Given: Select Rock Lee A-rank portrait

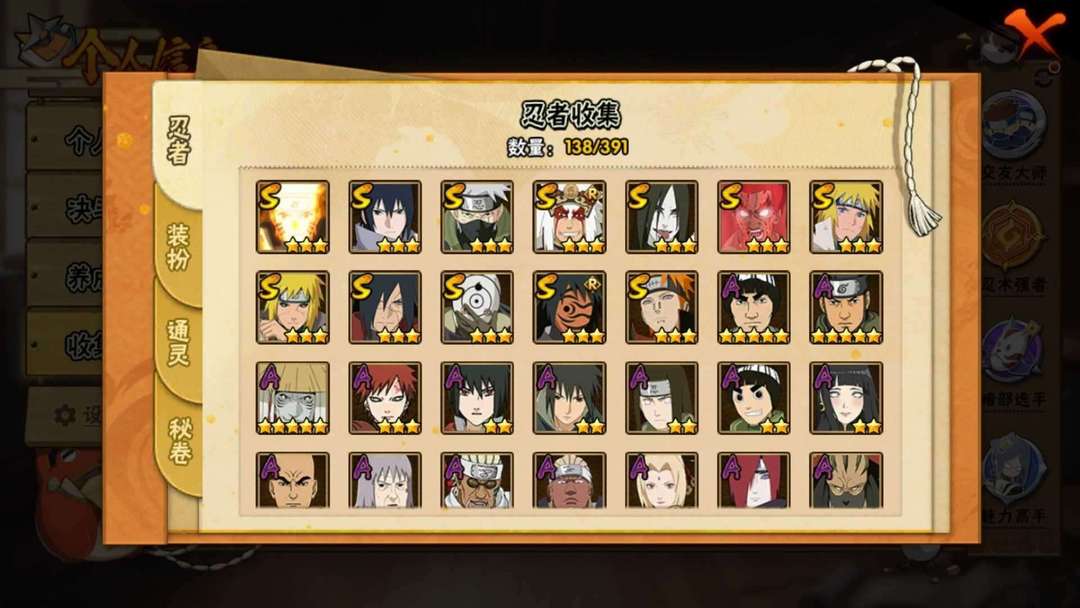Looking at the screenshot, I should point(754,398).
